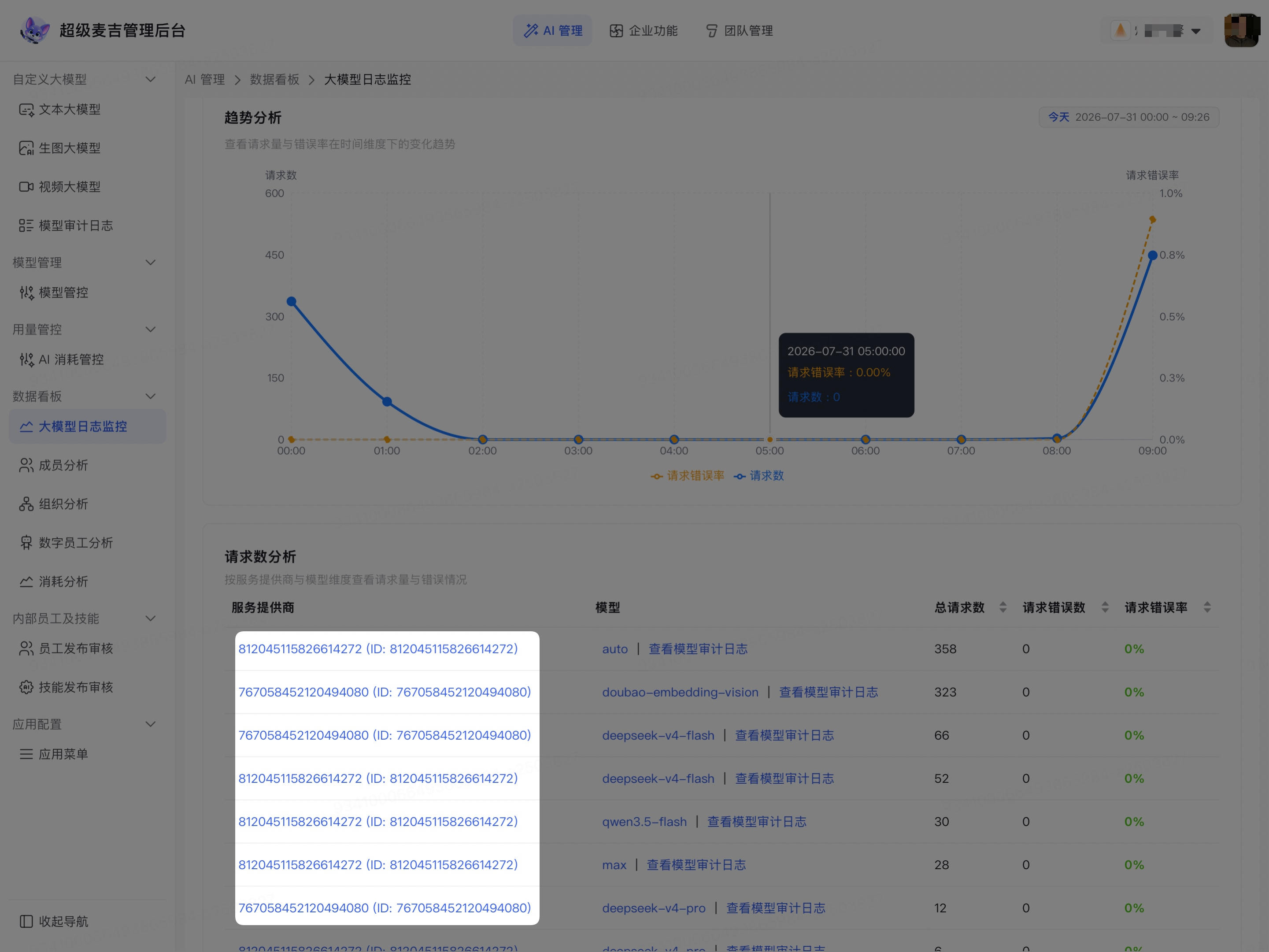Click the 组织分析 hierarchy icon
The image size is (1269, 952).
[26, 504]
